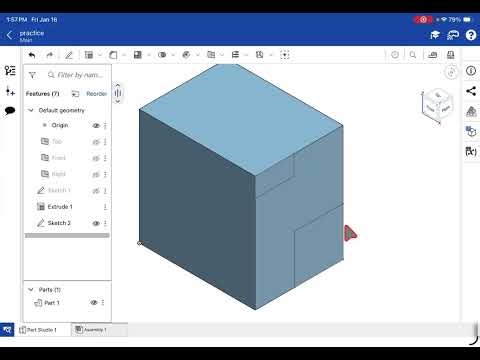Click the battery icon in status bar

click(x=467, y=20)
